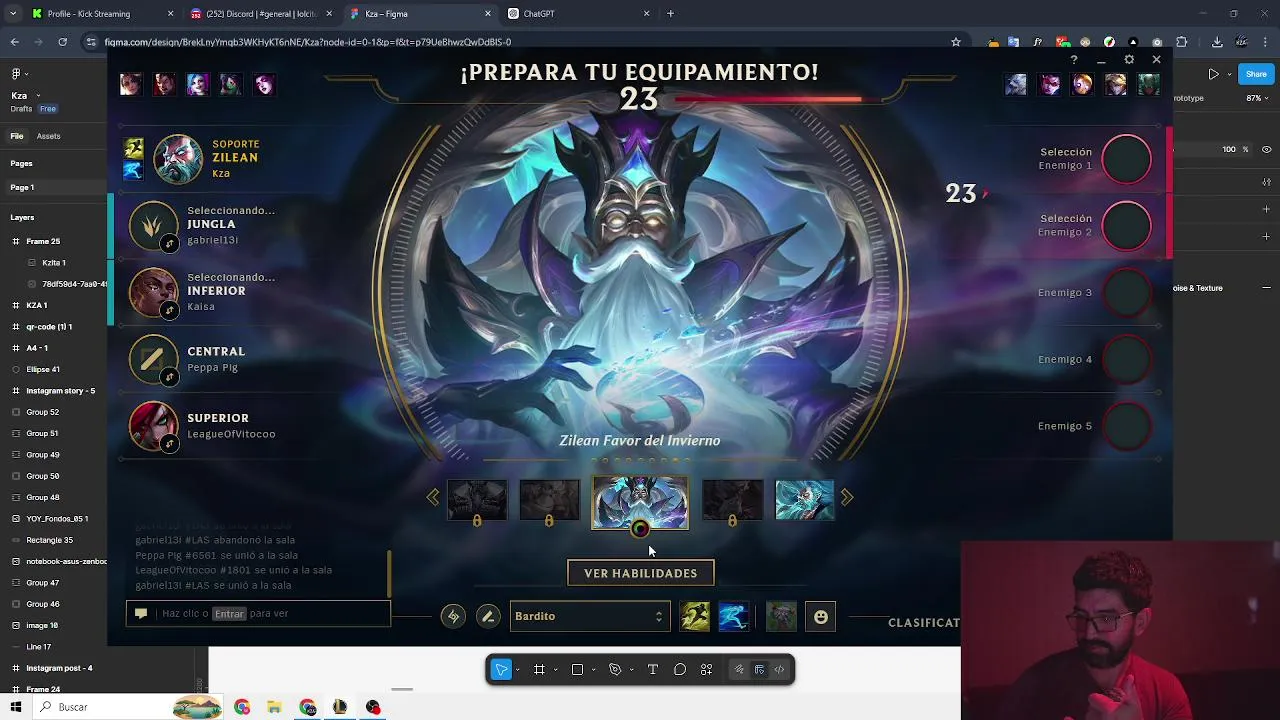
Task: Select the KZA 1 layer
Action: tap(37, 305)
